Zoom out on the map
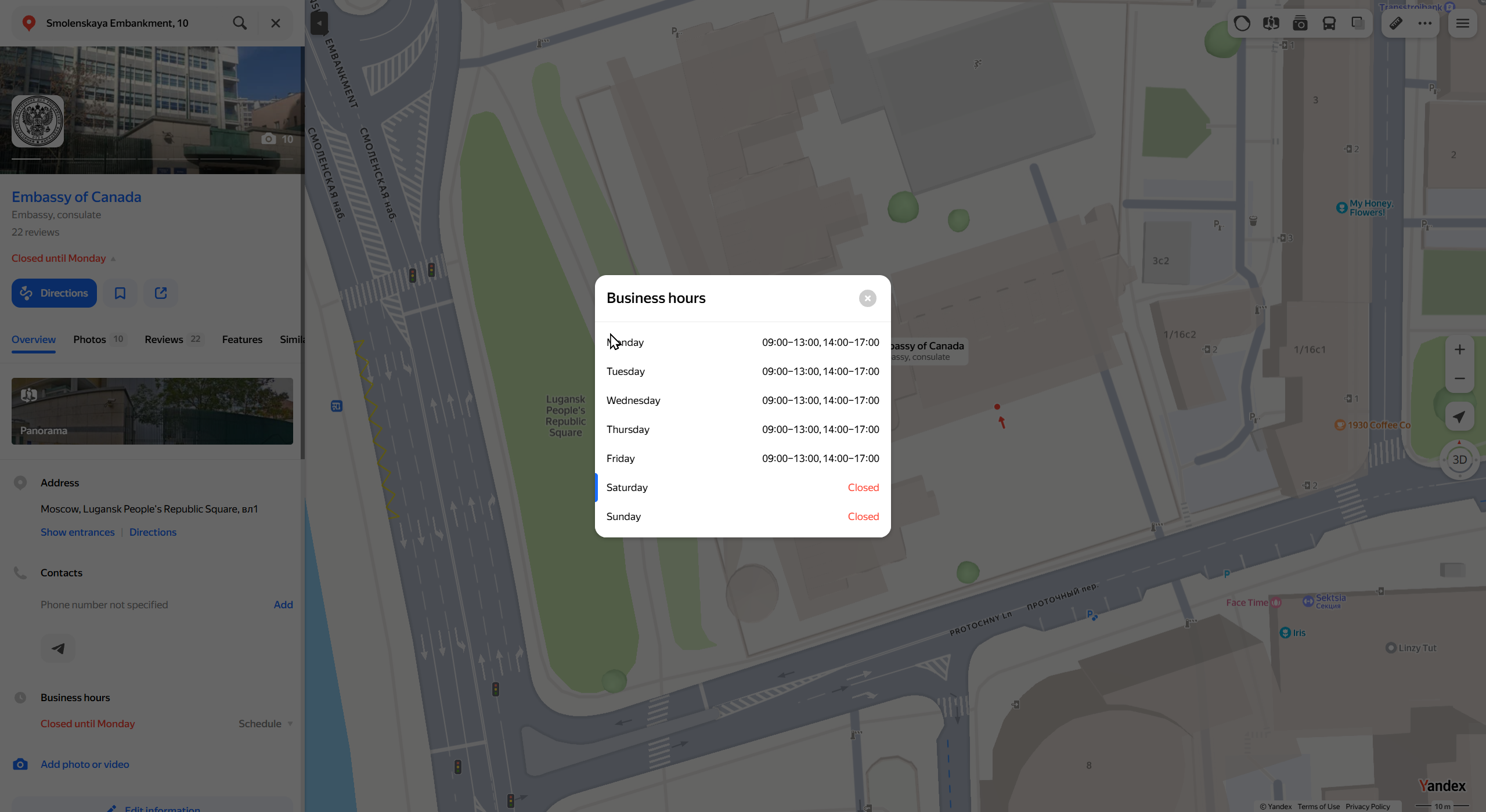Screen dimensions: 1486x812 pos(1460,378)
